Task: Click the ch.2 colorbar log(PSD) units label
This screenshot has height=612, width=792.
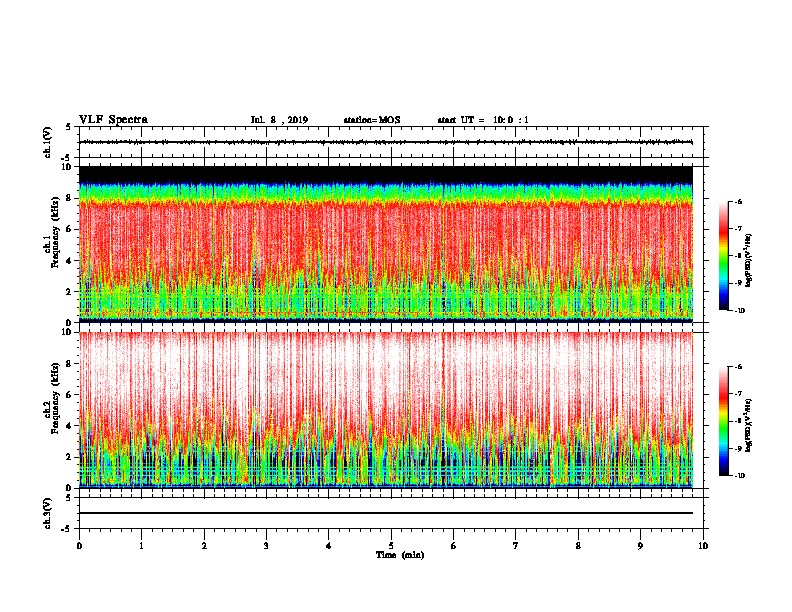Action: click(x=749, y=426)
